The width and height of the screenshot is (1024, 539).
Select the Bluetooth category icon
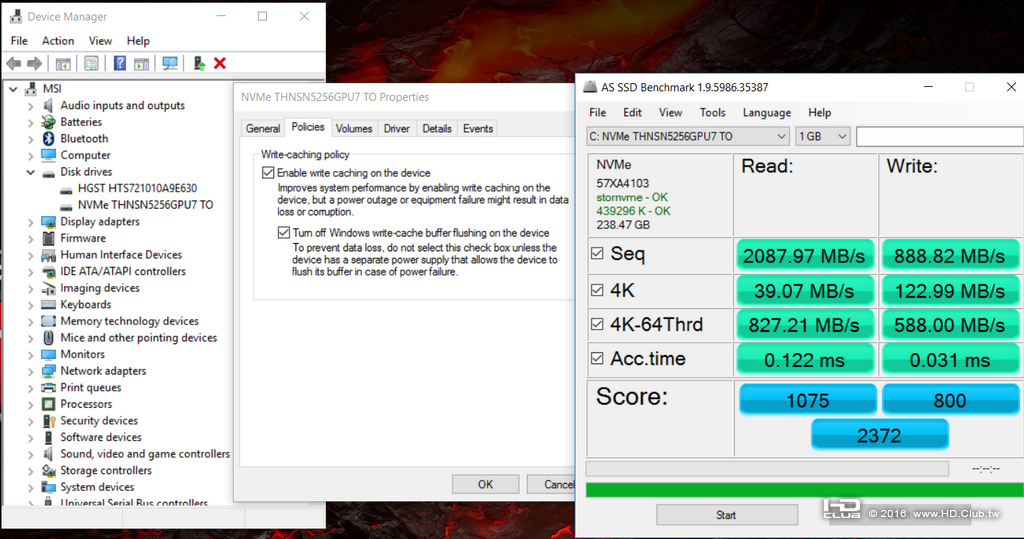(x=48, y=139)
